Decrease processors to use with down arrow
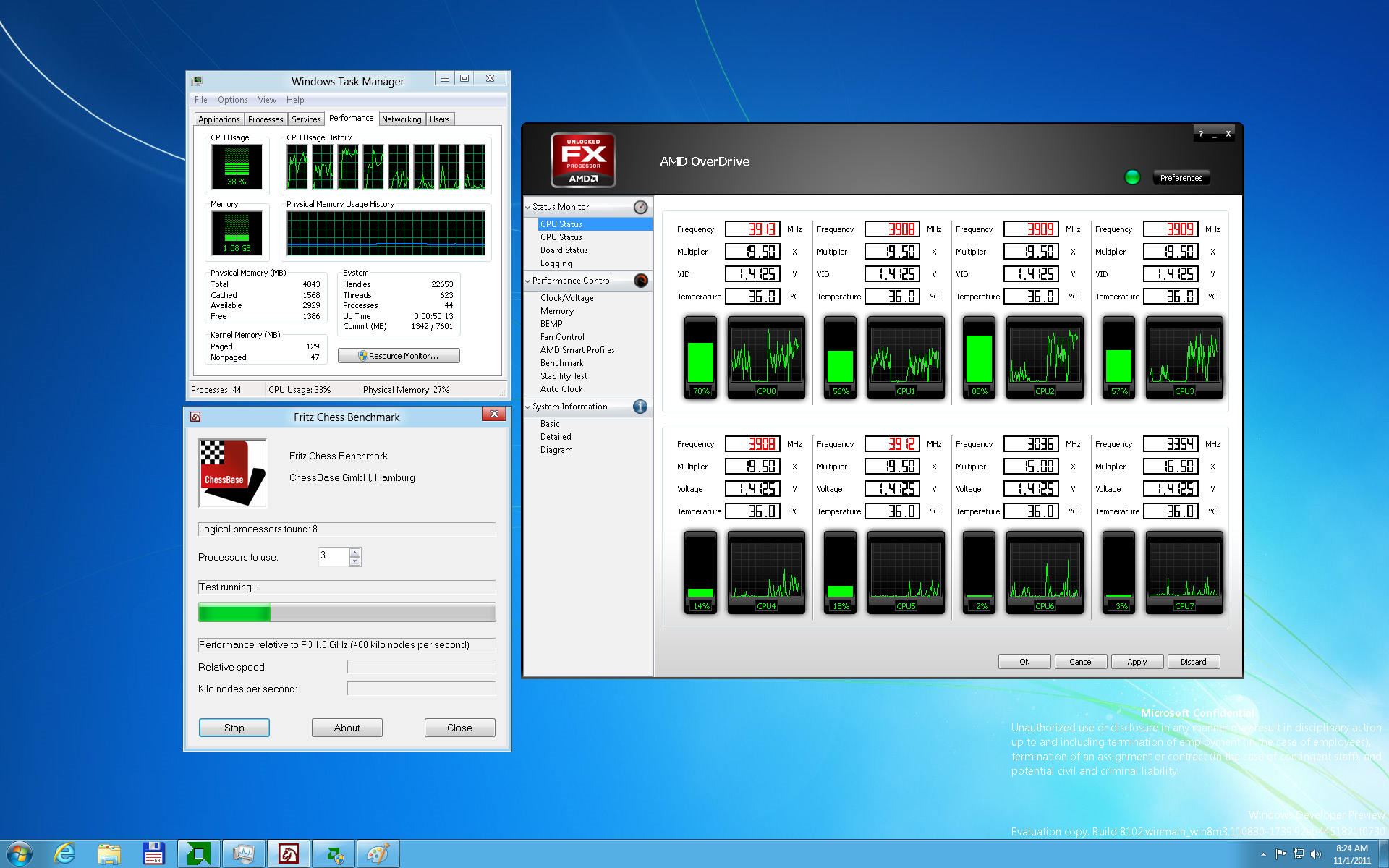Screen dimensions: 1389x868 tap(354, 561)
